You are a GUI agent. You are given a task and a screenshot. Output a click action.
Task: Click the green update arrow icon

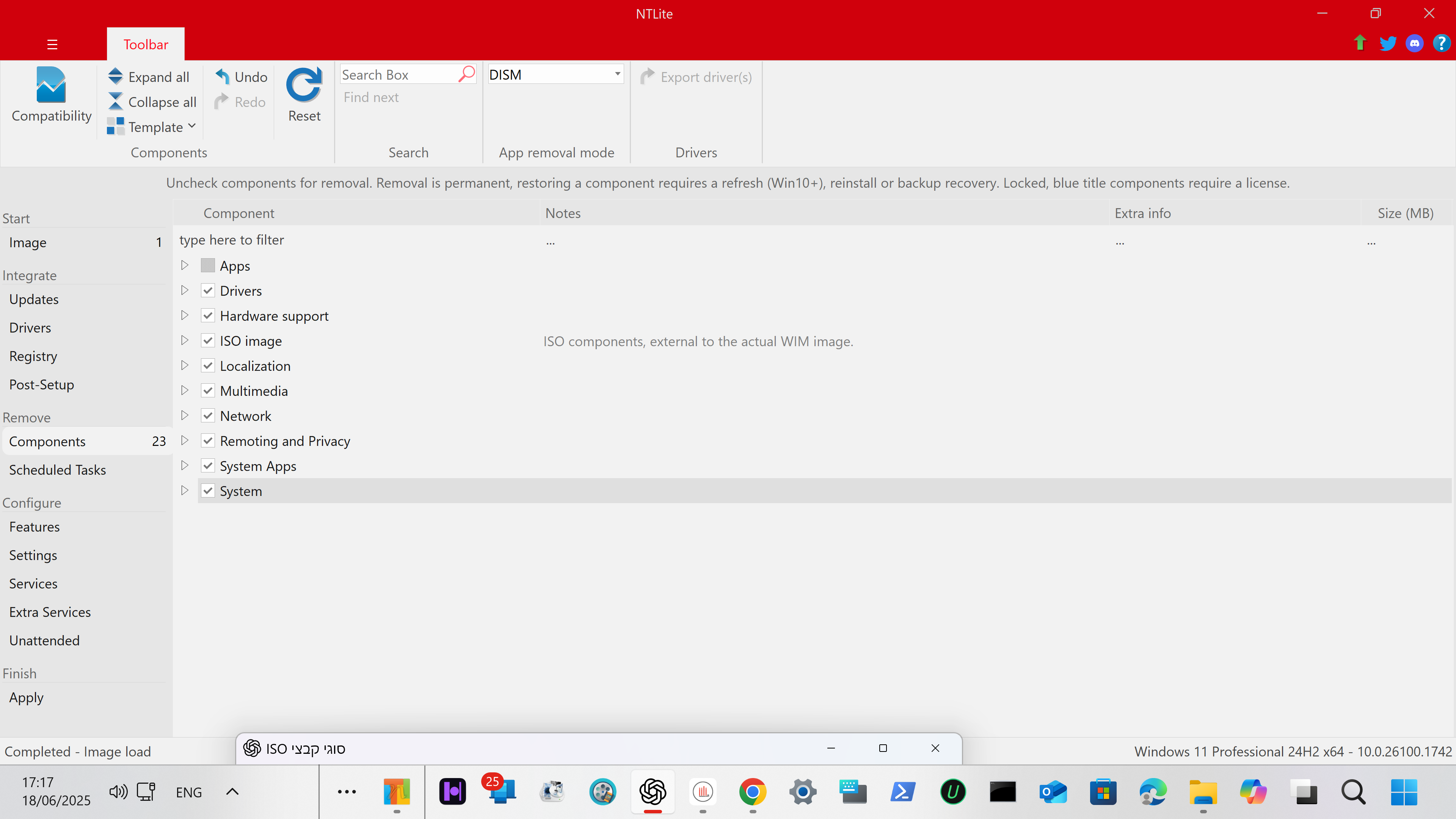(x=1360, y=43)
